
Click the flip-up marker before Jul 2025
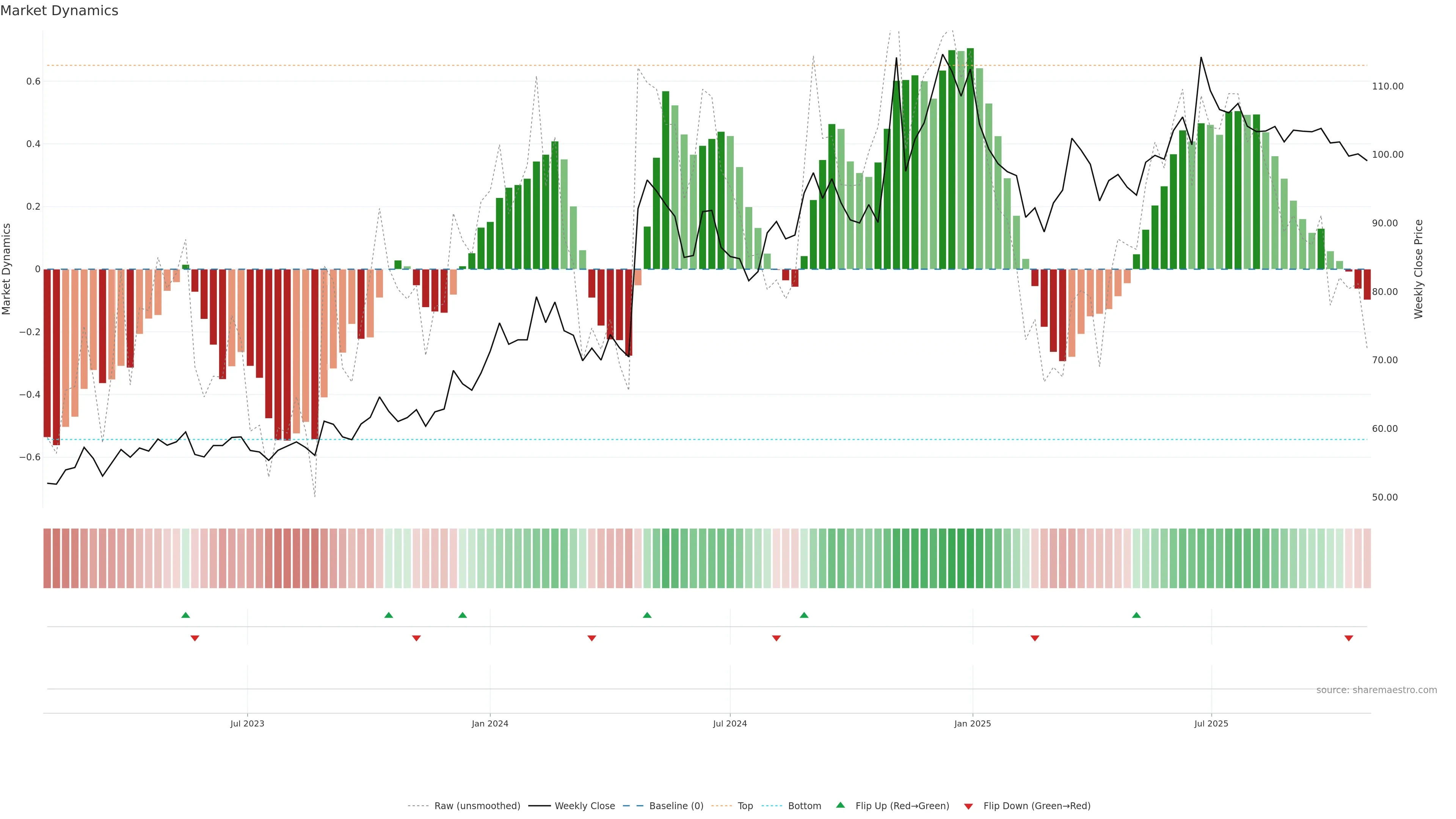point(1136,615)
